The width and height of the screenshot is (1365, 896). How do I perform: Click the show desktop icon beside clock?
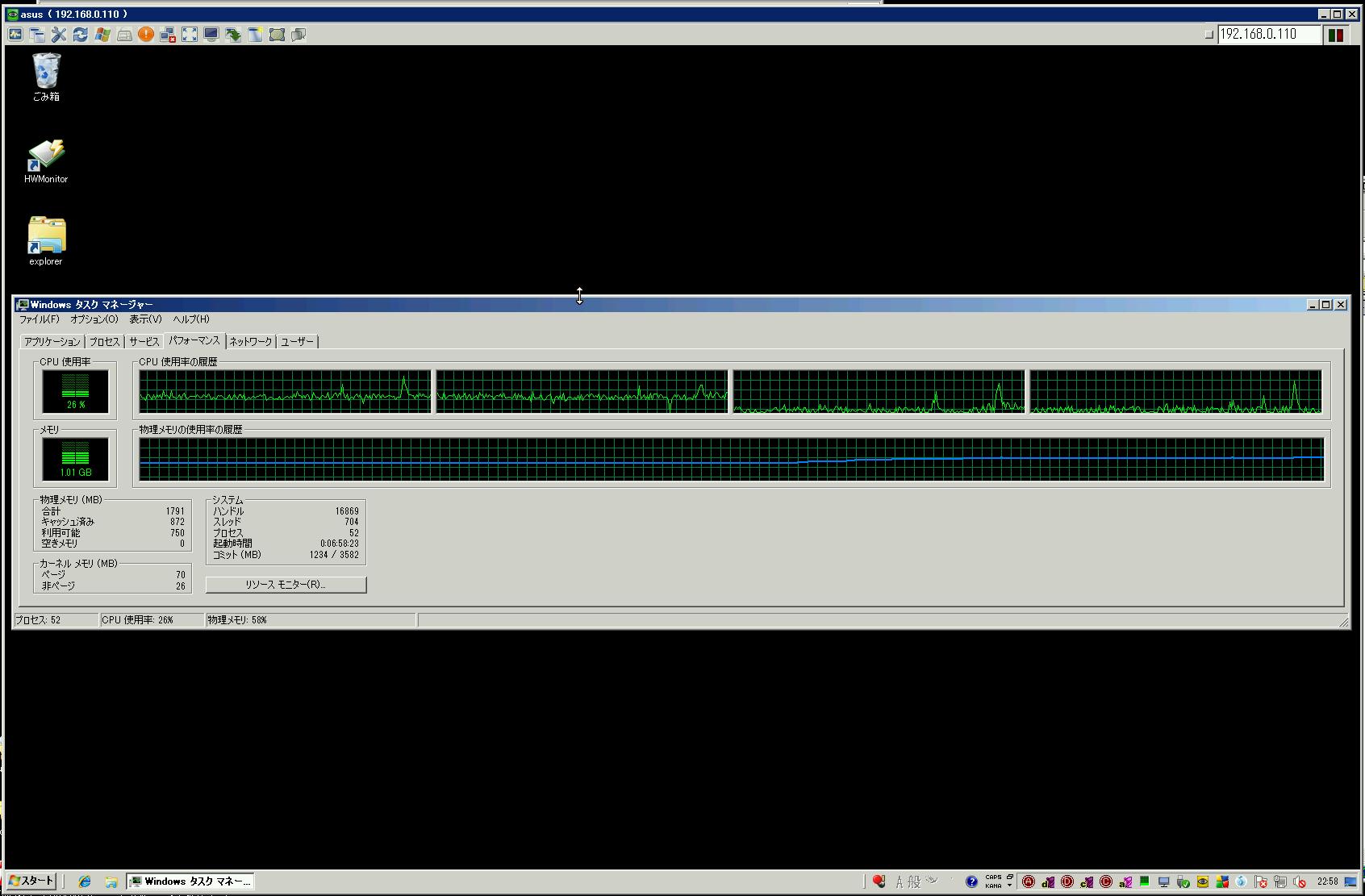coord(1350,881)
